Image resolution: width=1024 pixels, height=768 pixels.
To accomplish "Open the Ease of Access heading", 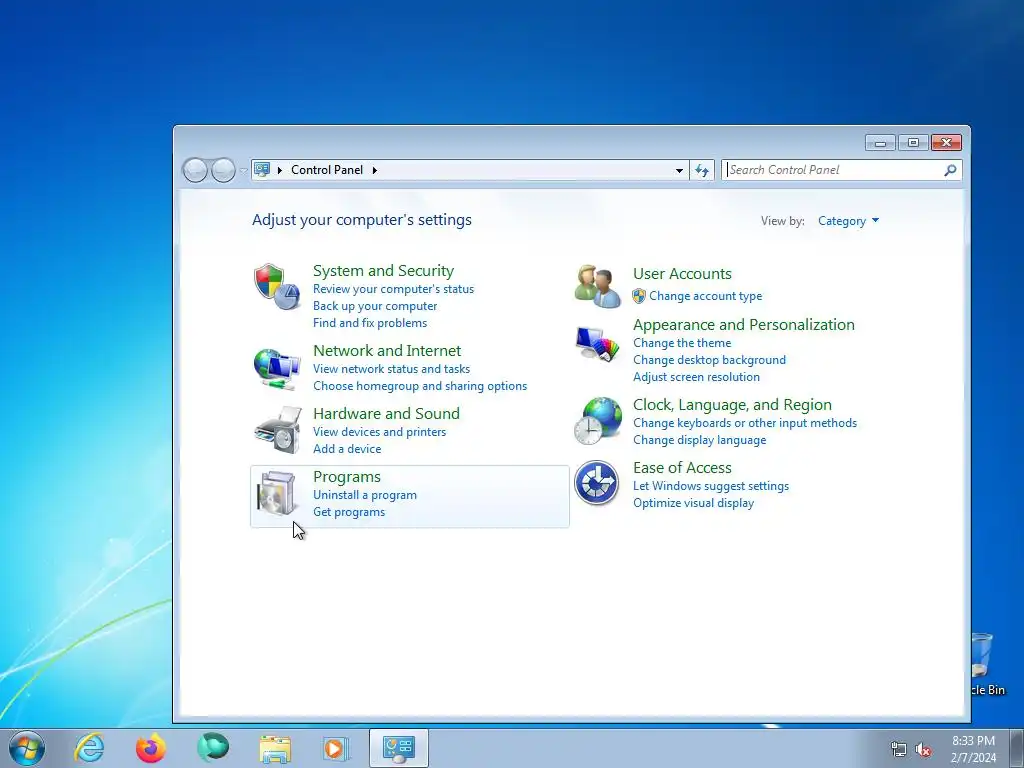I will point(682,468).
